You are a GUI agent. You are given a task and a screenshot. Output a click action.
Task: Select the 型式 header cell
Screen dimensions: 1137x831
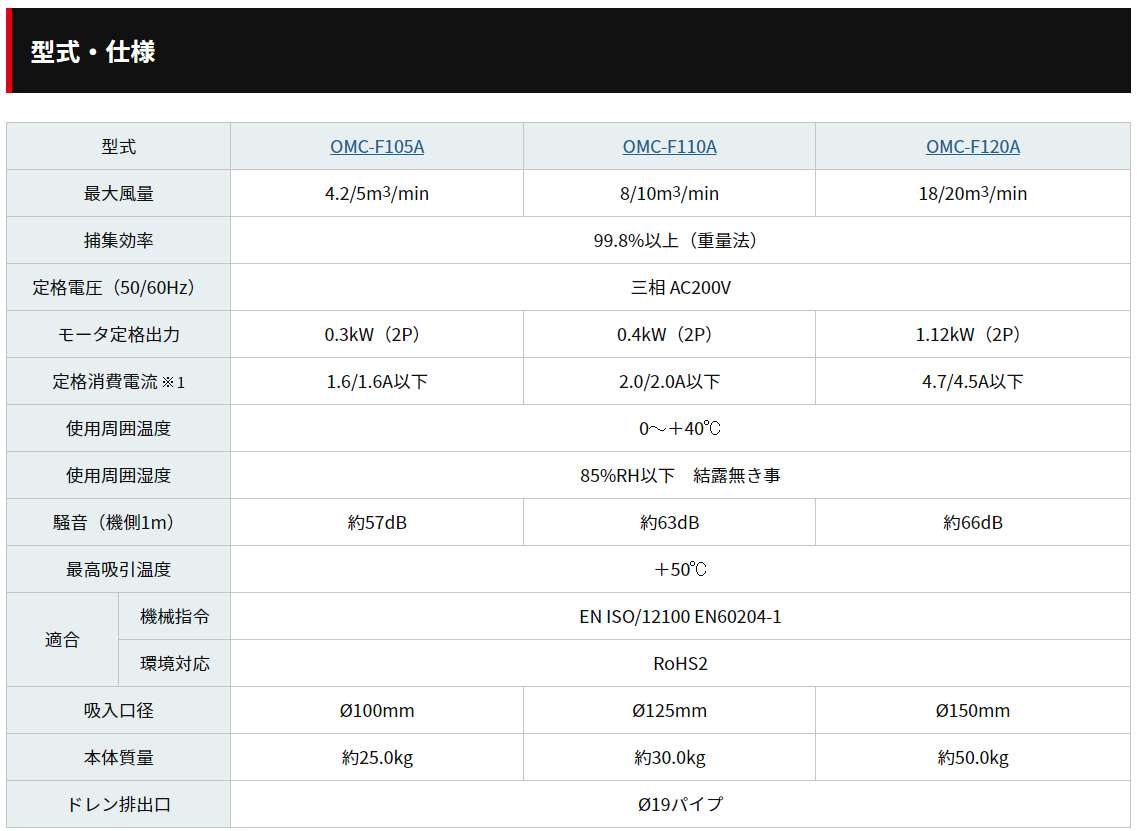coord(119,146)
